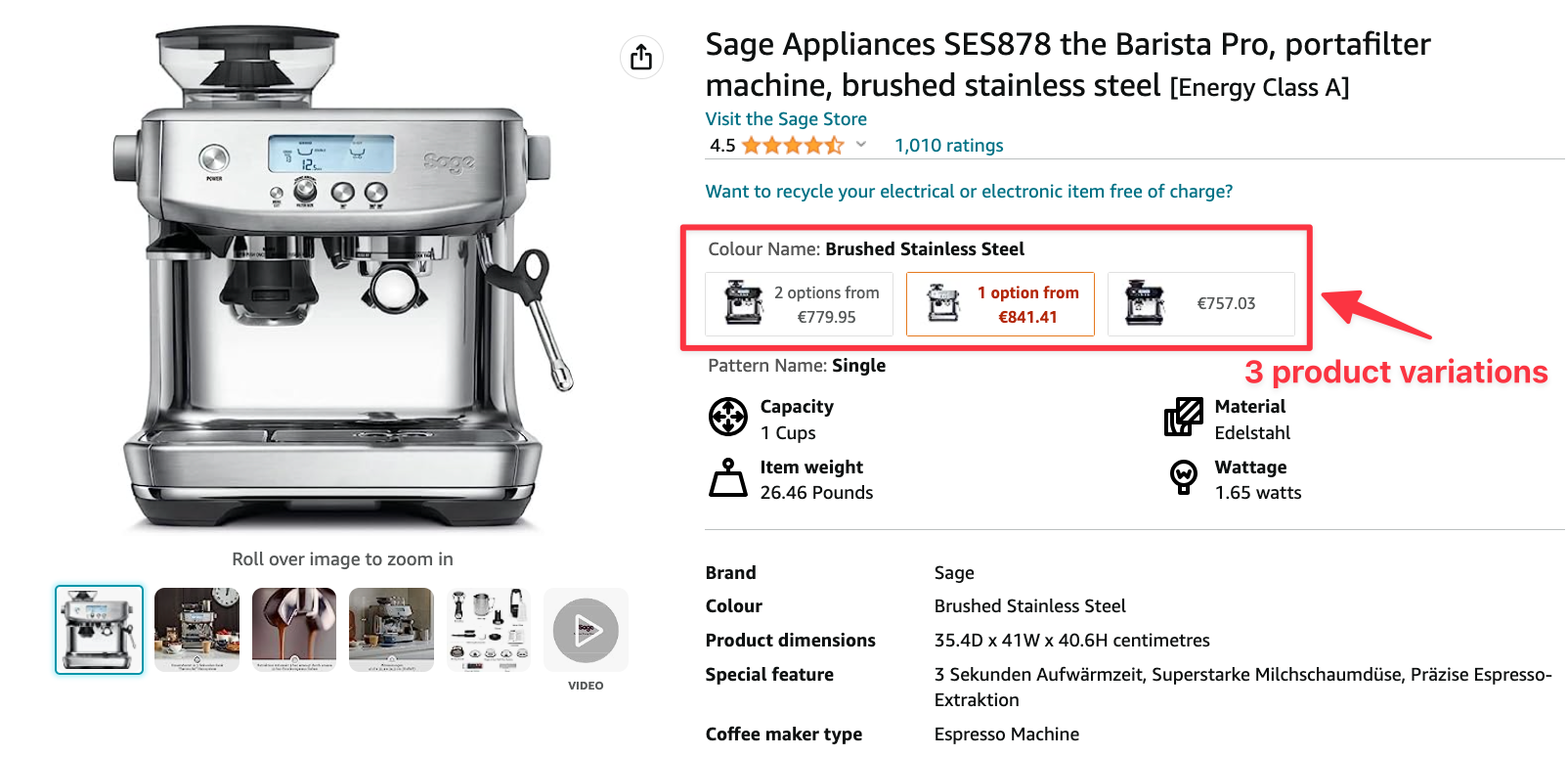Select the colour variation from €779.95

point(800,304)
